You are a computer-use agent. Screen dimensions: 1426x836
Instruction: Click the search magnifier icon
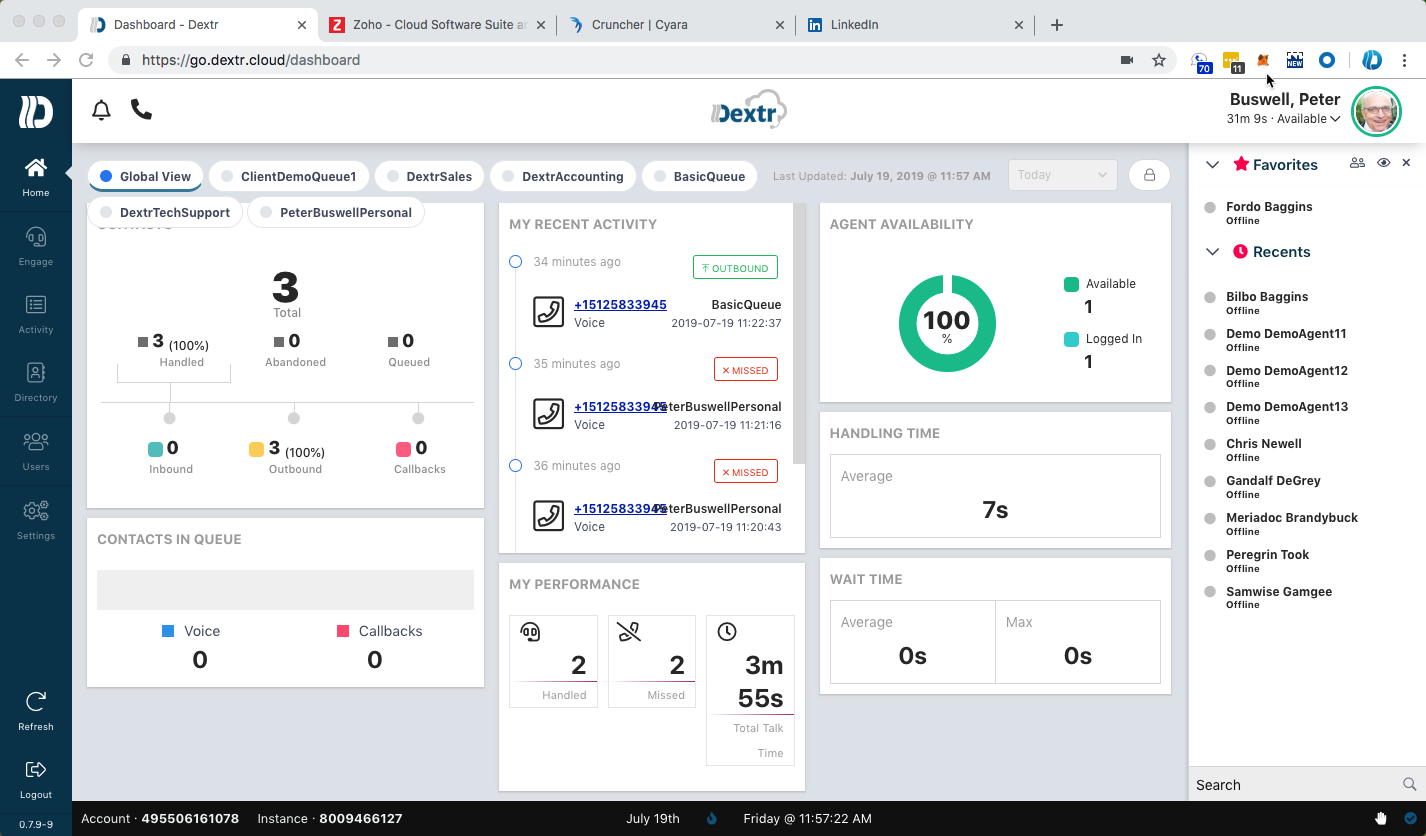[x=1409, y=784]
